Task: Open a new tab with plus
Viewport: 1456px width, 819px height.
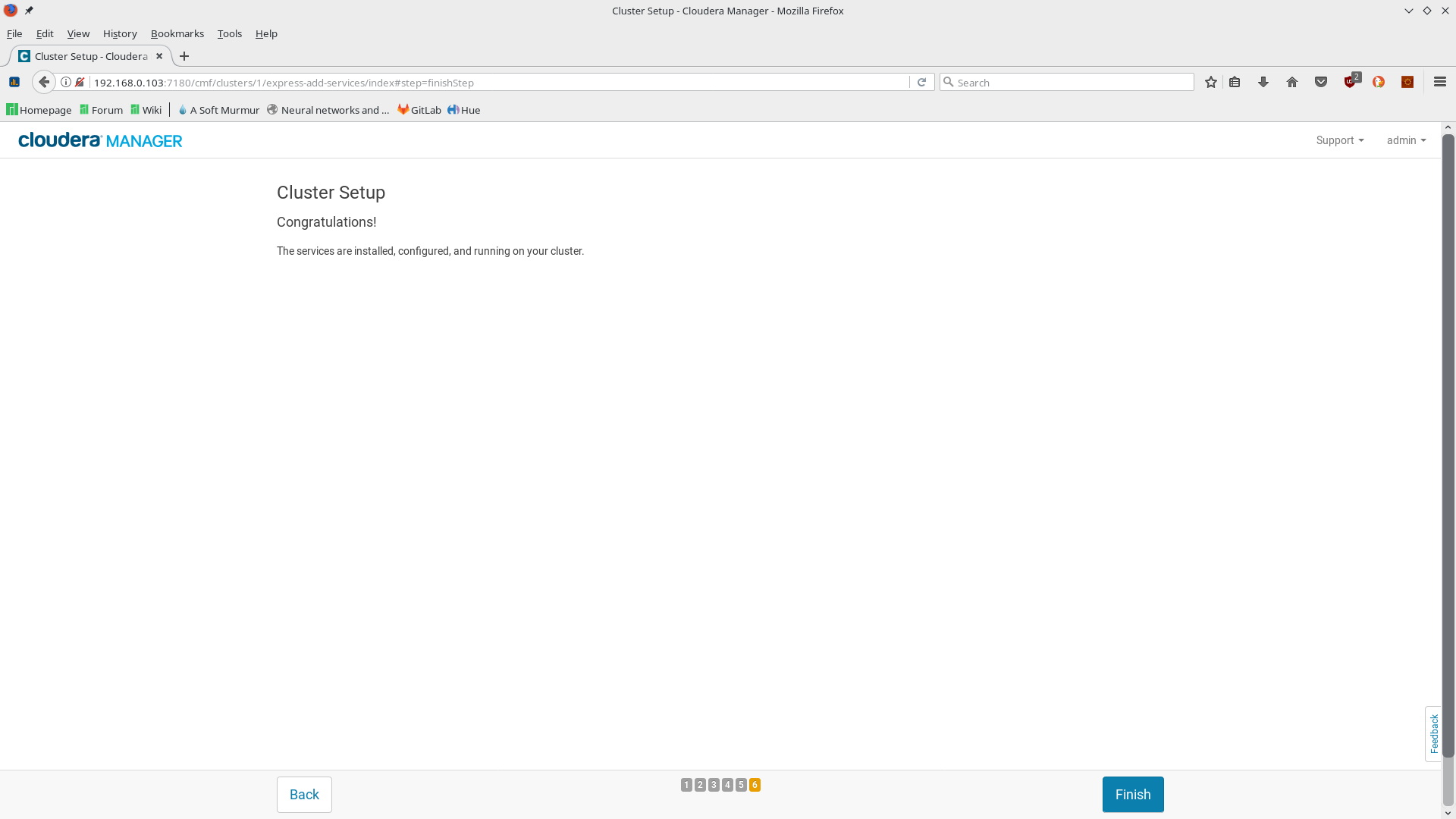Action: tap(184, 56)
